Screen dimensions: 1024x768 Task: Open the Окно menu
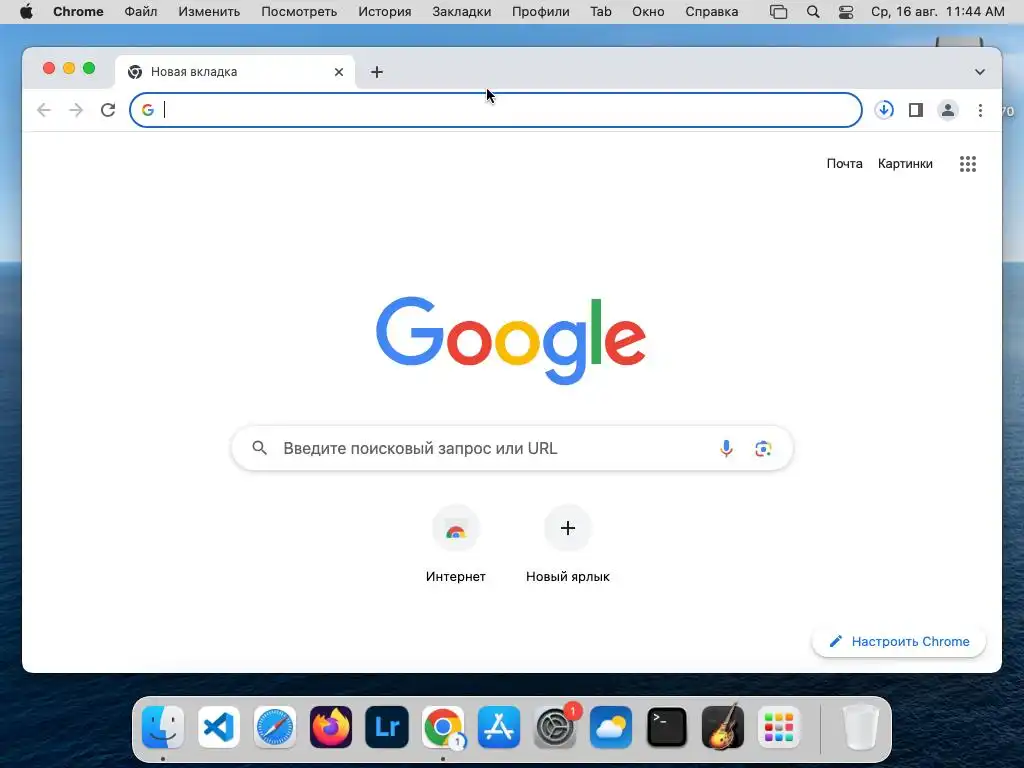pyautogui.click(x=648, y=12)
